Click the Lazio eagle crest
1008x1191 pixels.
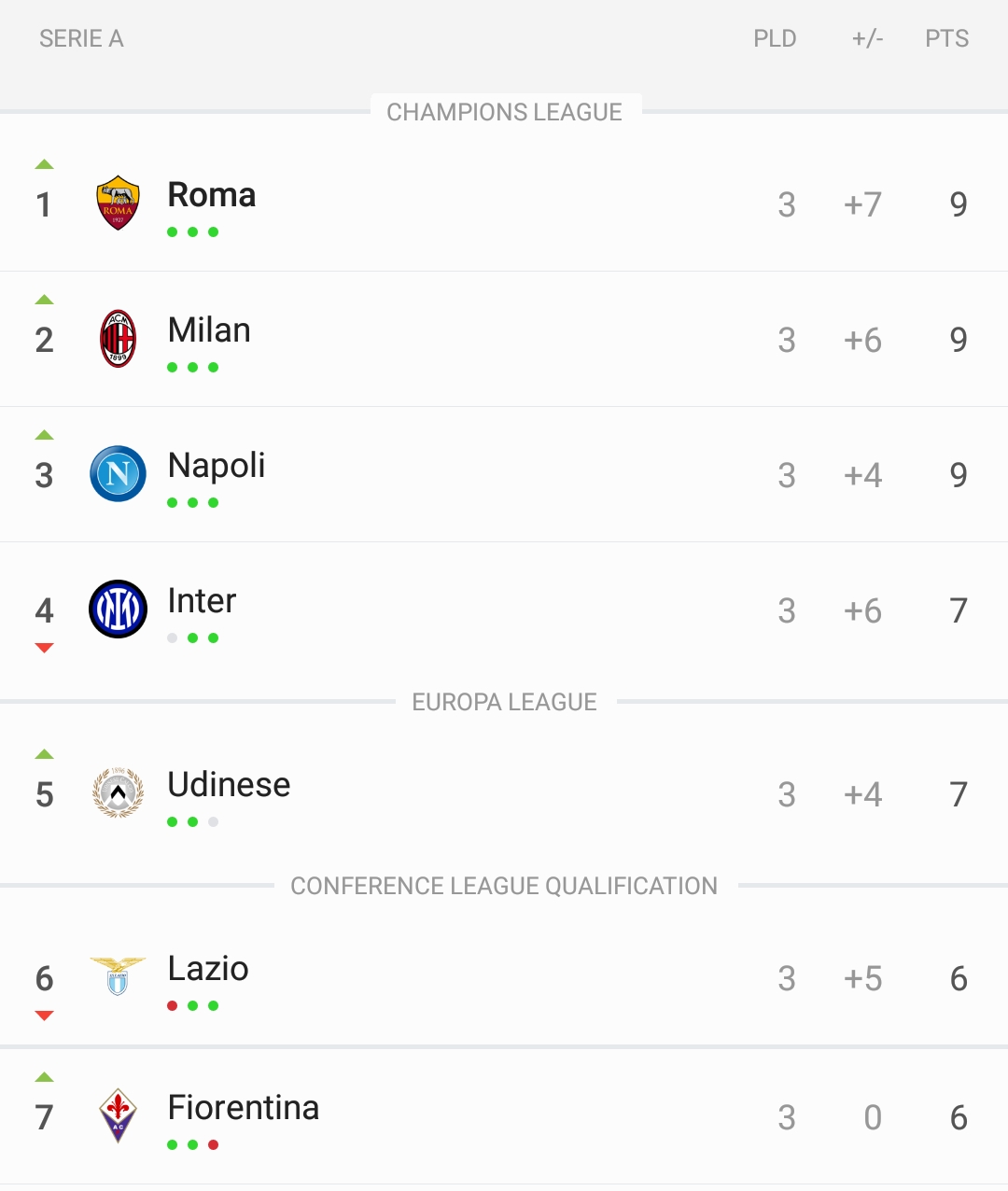[x=118, y=976]
